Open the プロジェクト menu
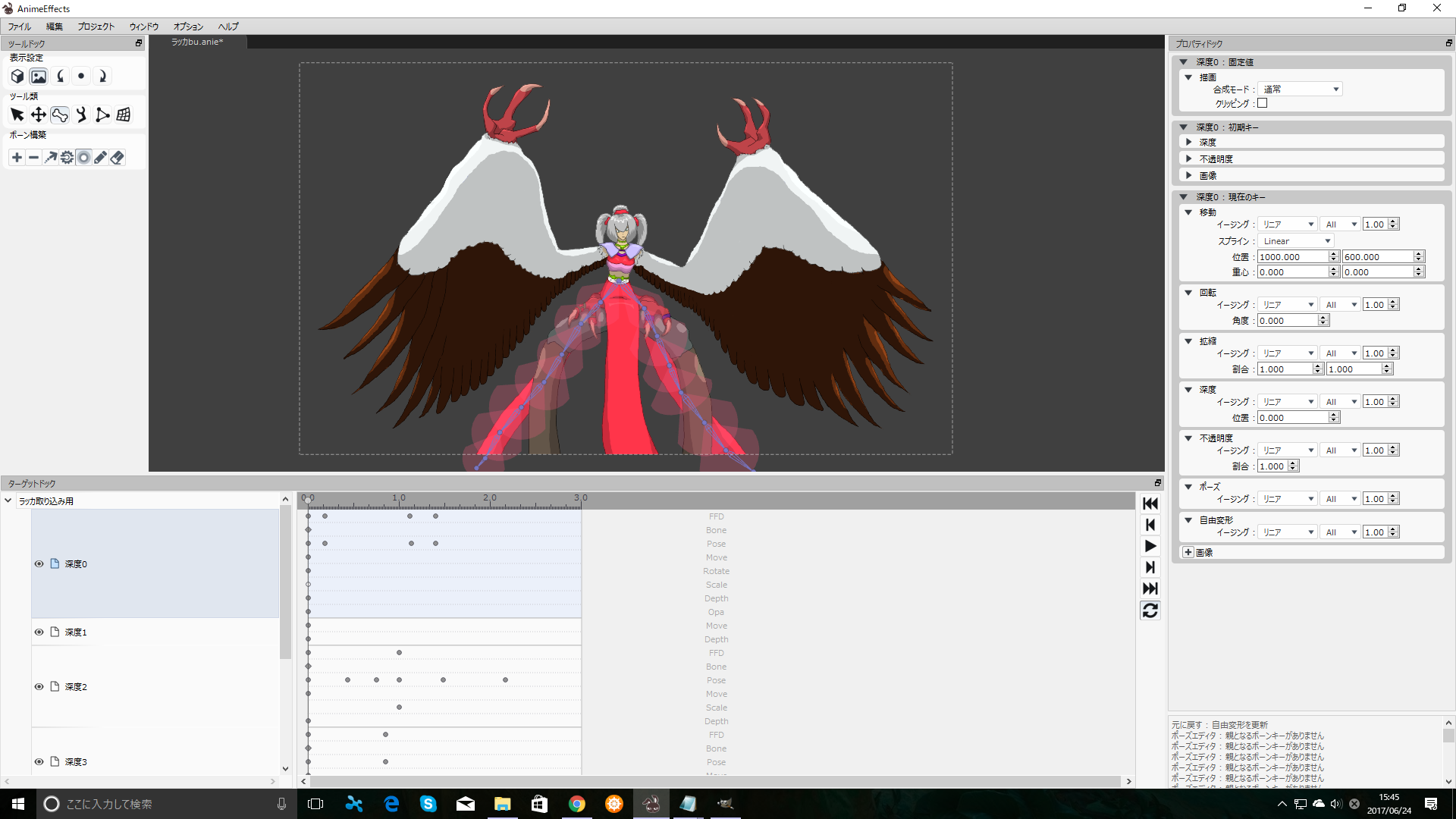The width and height of the screenshot is (1456, 819). pyautogui.click(x=96, y=27)
